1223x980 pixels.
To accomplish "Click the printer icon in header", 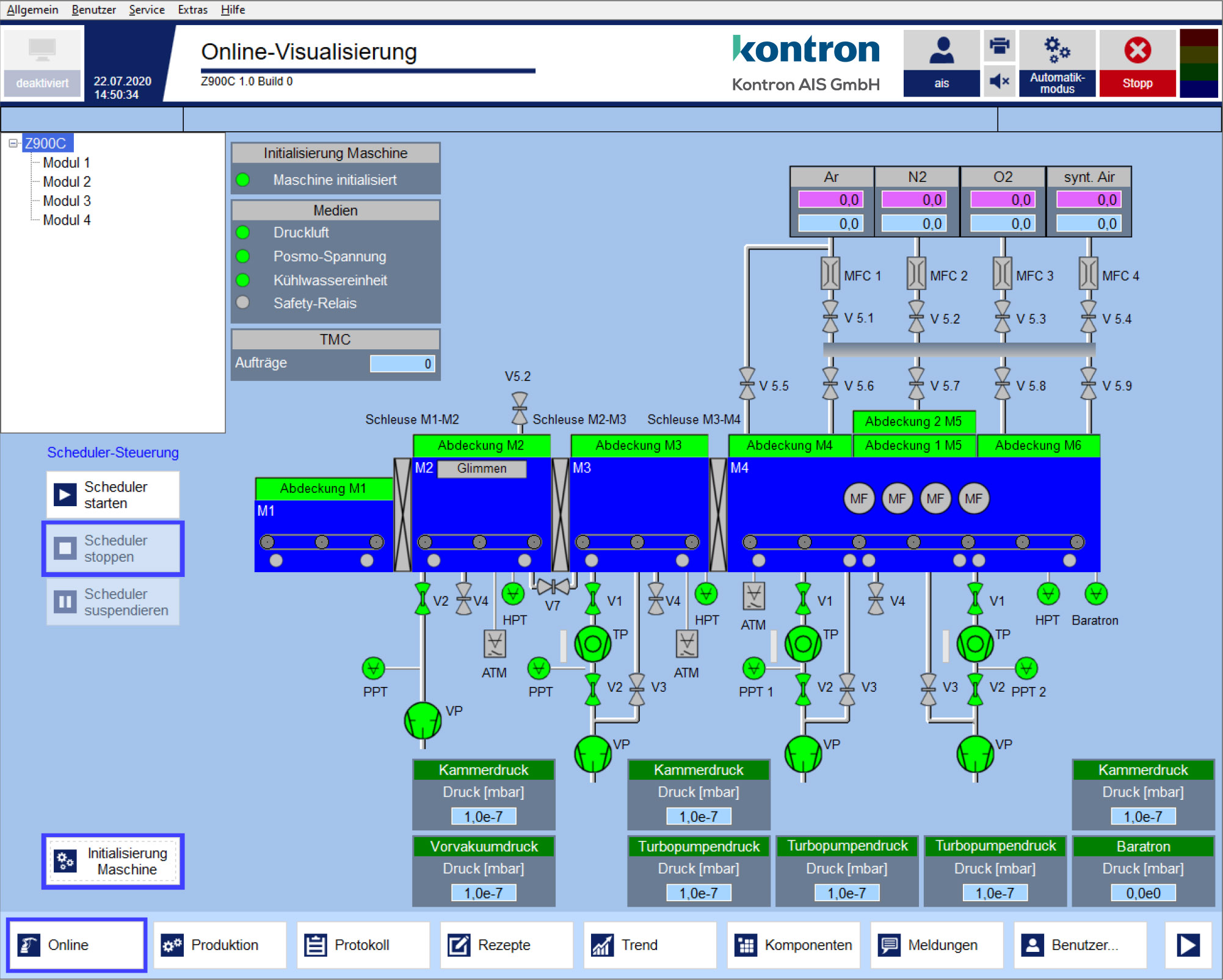I will point(999,46).
